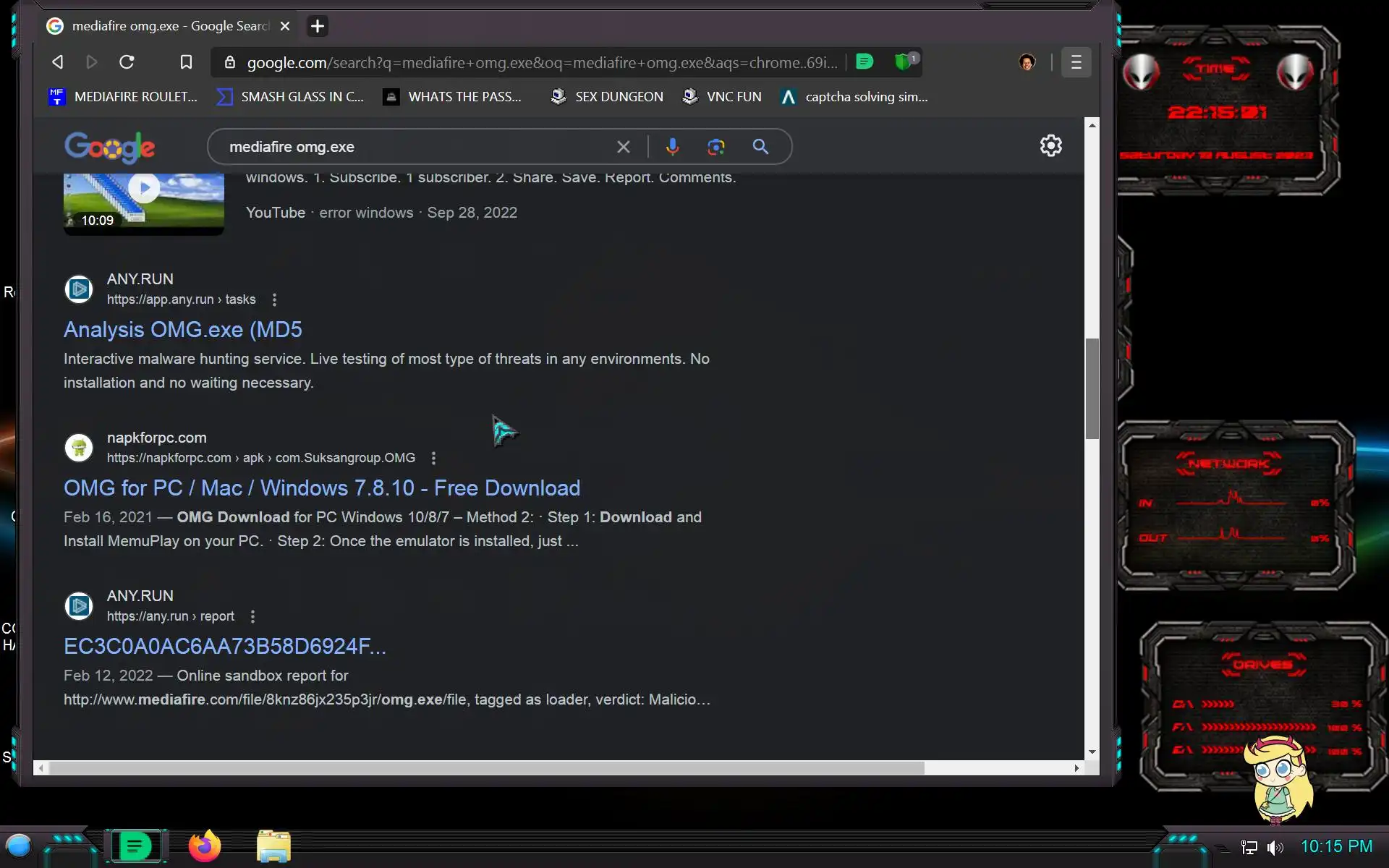Viewport: 1389px width, 868px height.
Task: Click the magnifier search button
Action: (760, 147)
